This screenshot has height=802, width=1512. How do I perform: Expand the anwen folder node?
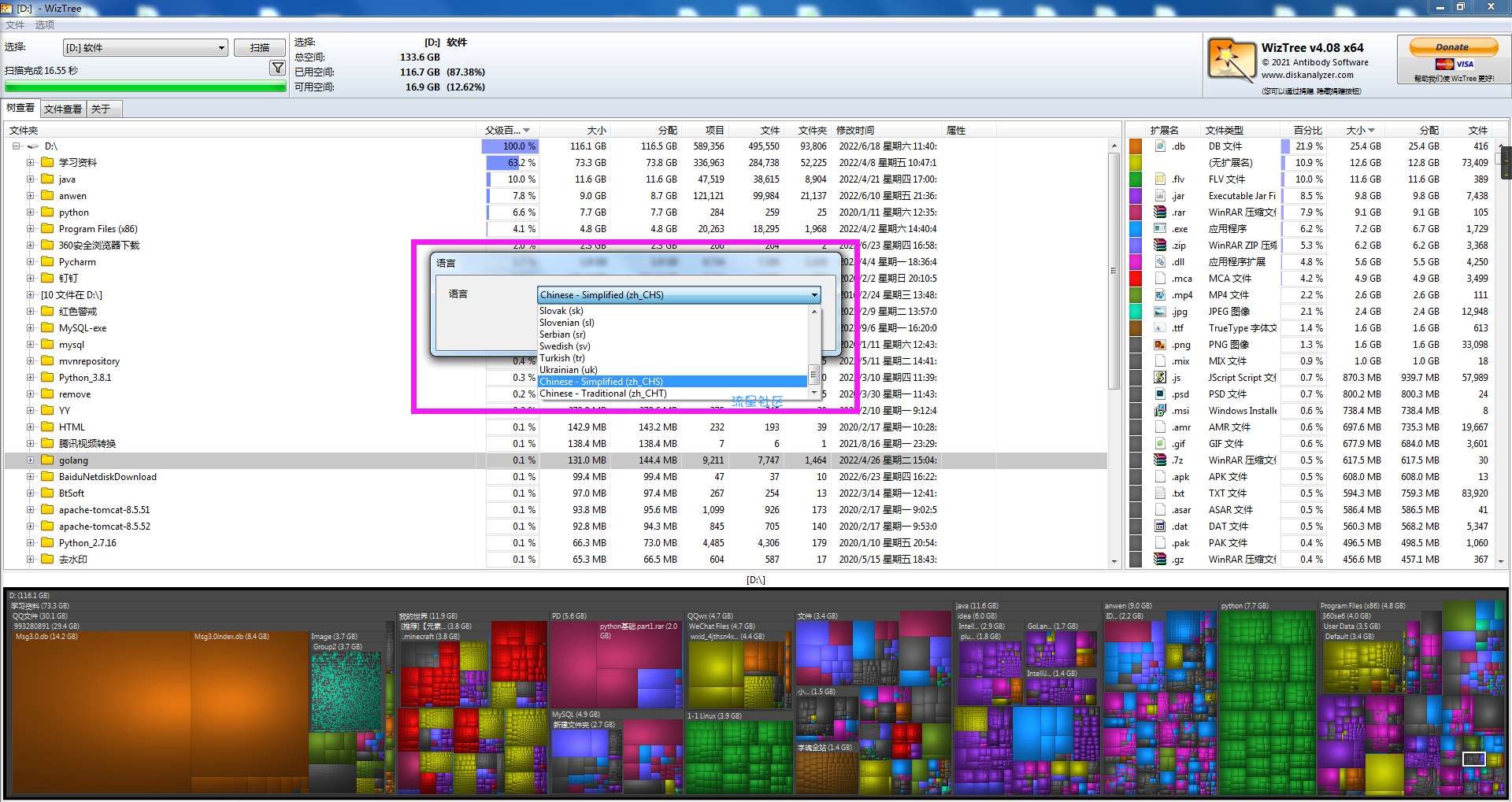coord(30,196)
